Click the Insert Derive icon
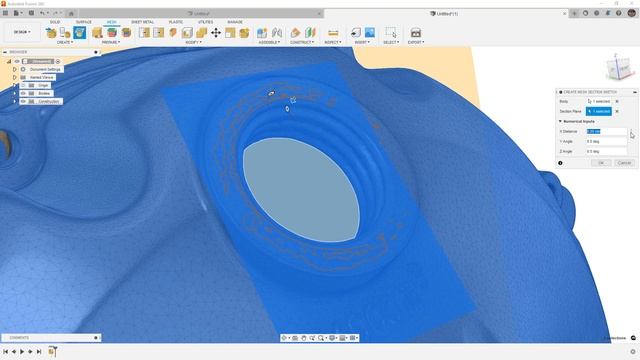 point(356,33)
